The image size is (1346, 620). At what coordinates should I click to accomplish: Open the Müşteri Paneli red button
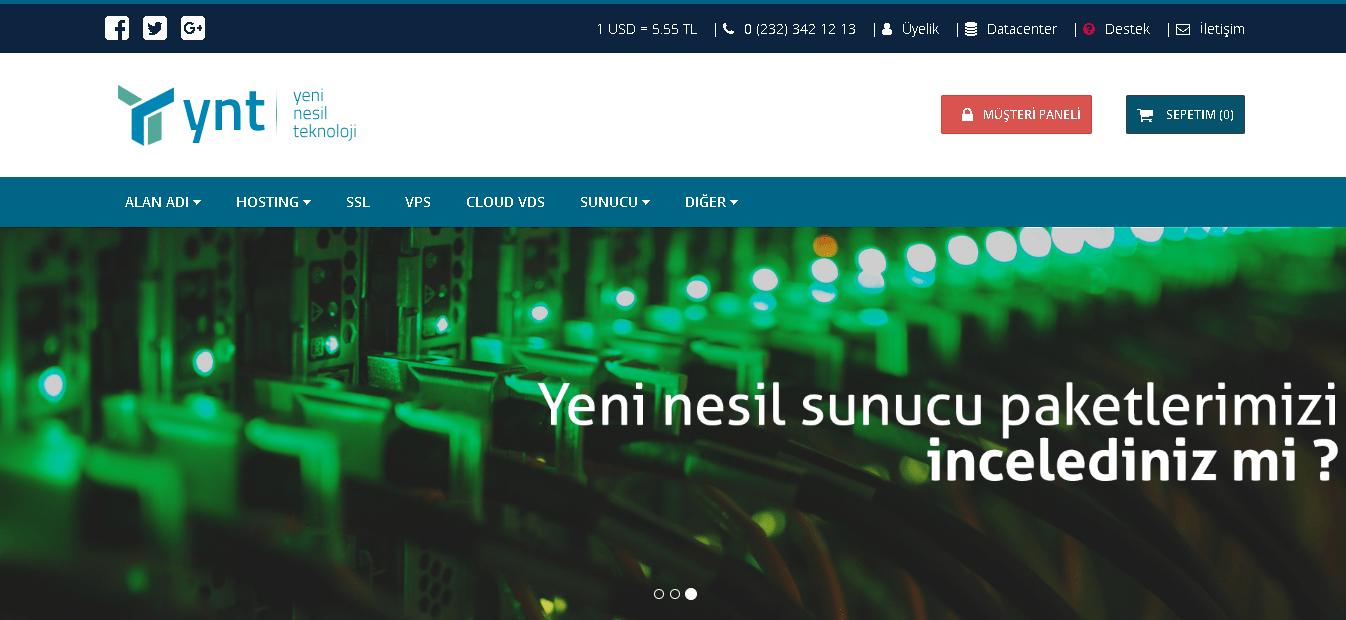pyautogui.click(x=1016, y=114)
